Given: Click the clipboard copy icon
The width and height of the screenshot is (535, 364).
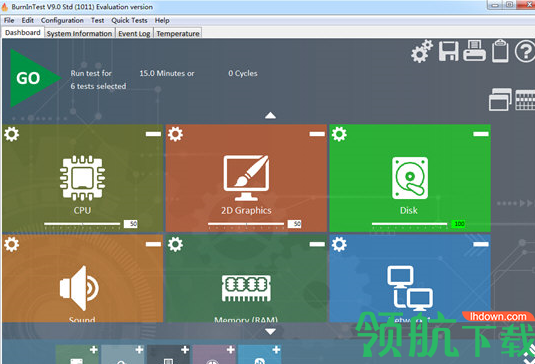Looking at the screenshot, I should (x=500, y=51).
